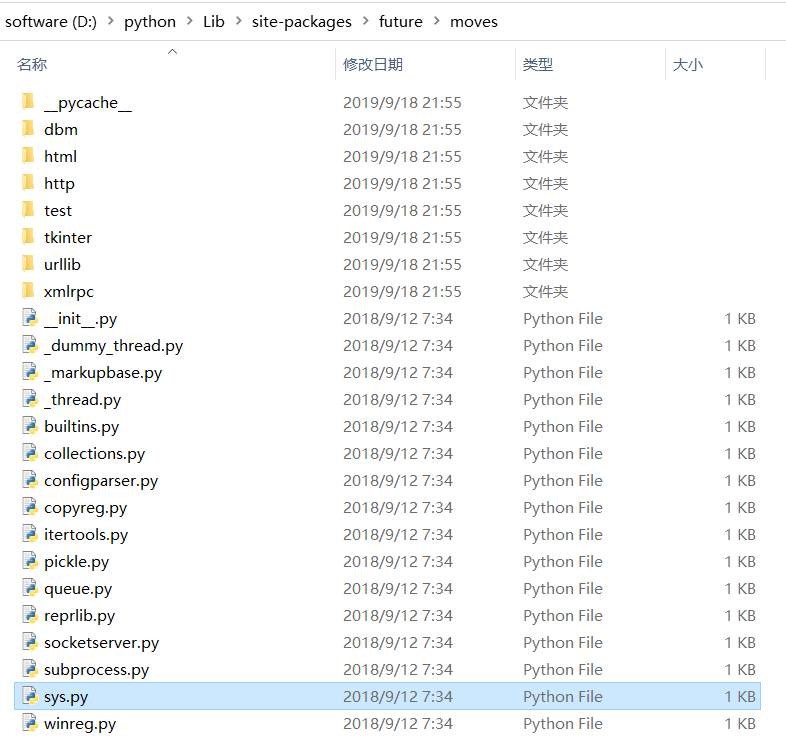Select the configparser.py file name
Image resolution: width=786 pixels, height=743 pixels.
pyautogui.click(x=101, y=481)
